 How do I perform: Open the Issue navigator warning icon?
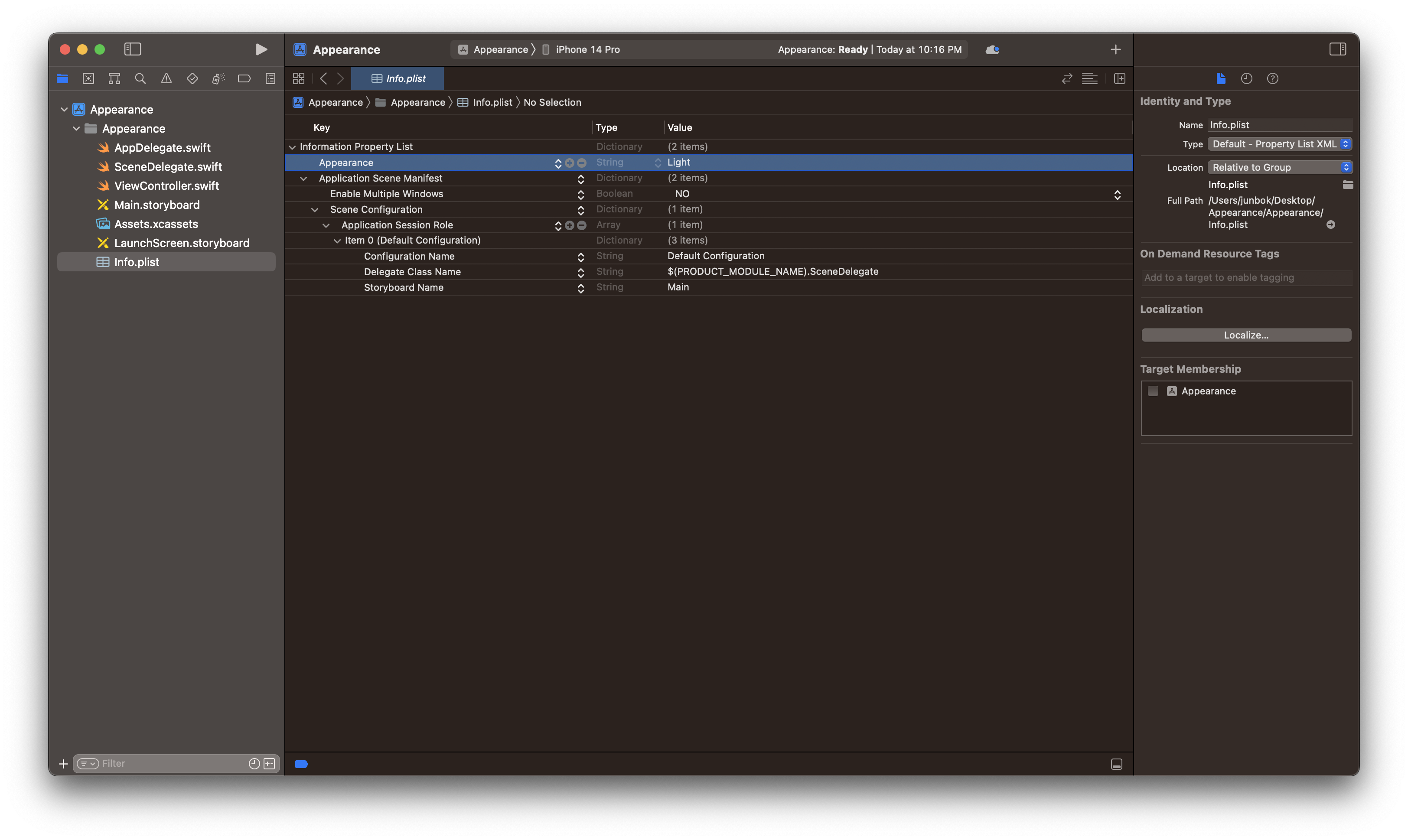tap(166, 79)
